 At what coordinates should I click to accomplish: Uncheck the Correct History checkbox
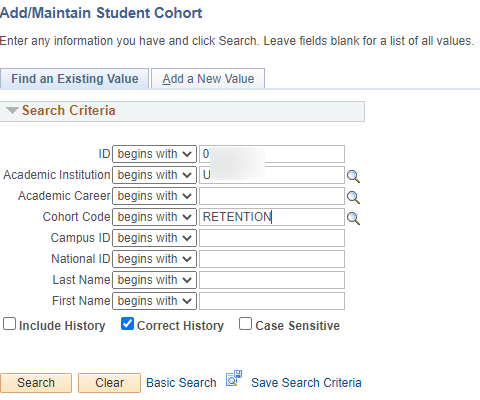pyautogui.click(x=127, y=324)
